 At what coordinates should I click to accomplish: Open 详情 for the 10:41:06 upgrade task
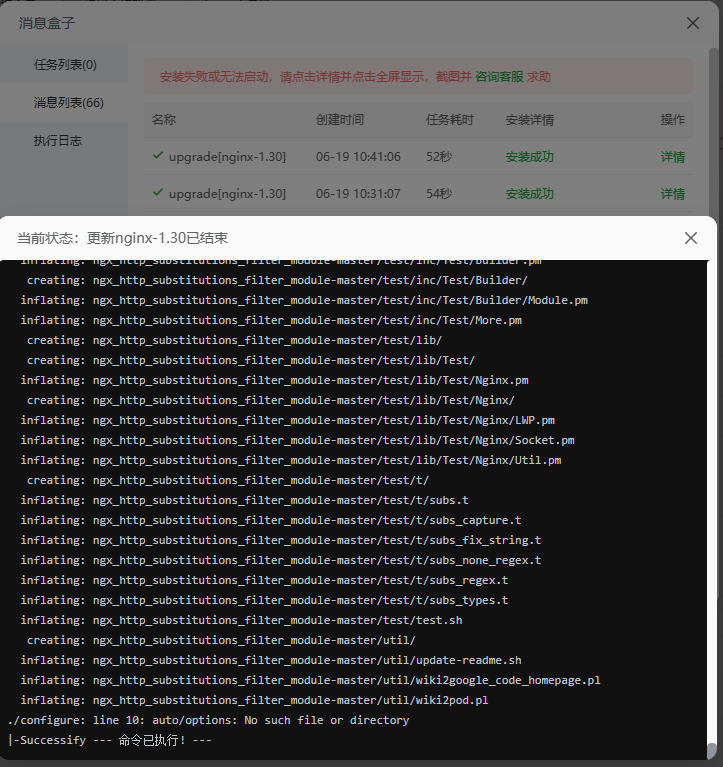click(x=673, y=157)
